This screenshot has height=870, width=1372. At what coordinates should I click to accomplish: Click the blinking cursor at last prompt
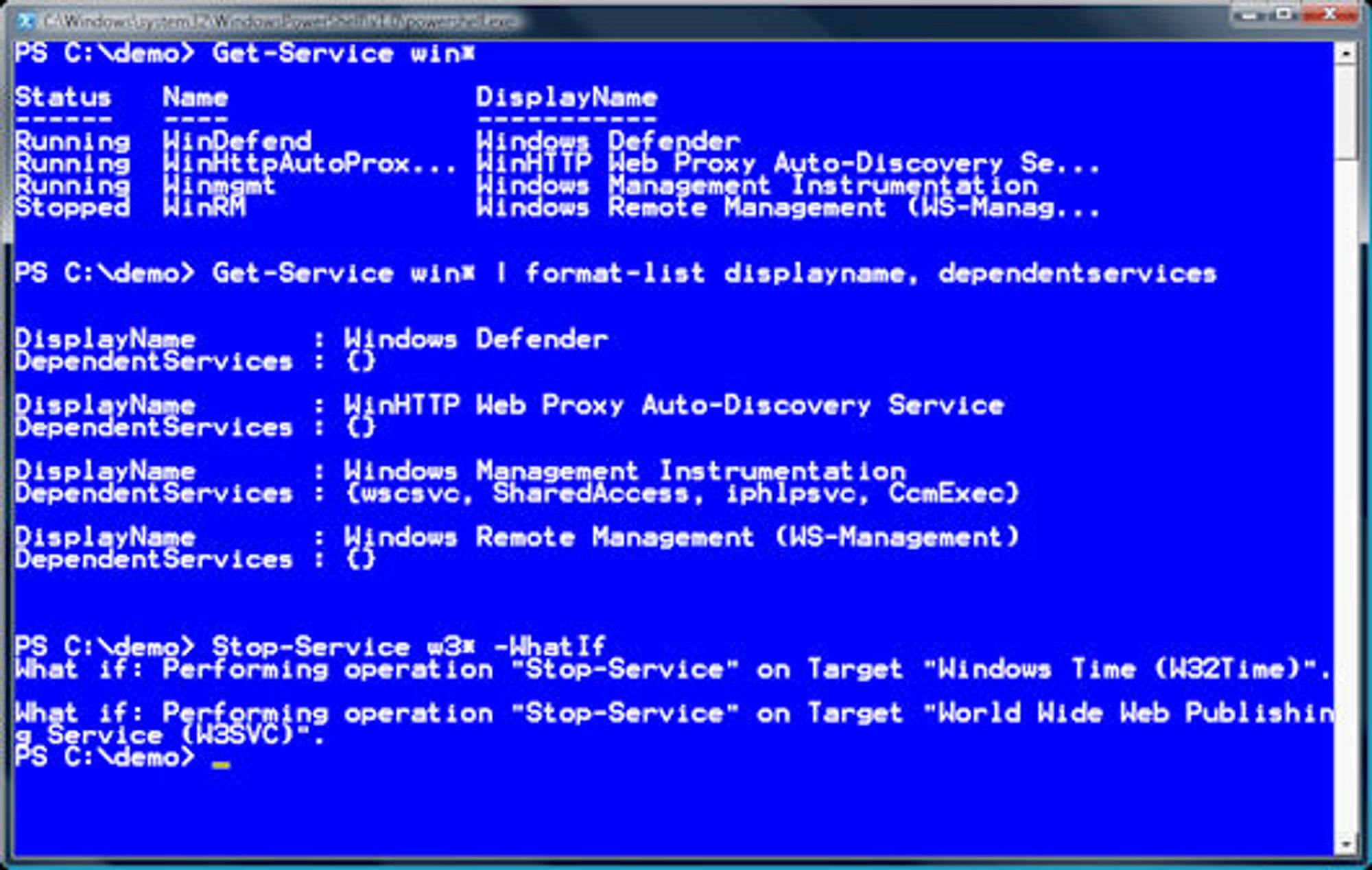(x=220, y=765)
